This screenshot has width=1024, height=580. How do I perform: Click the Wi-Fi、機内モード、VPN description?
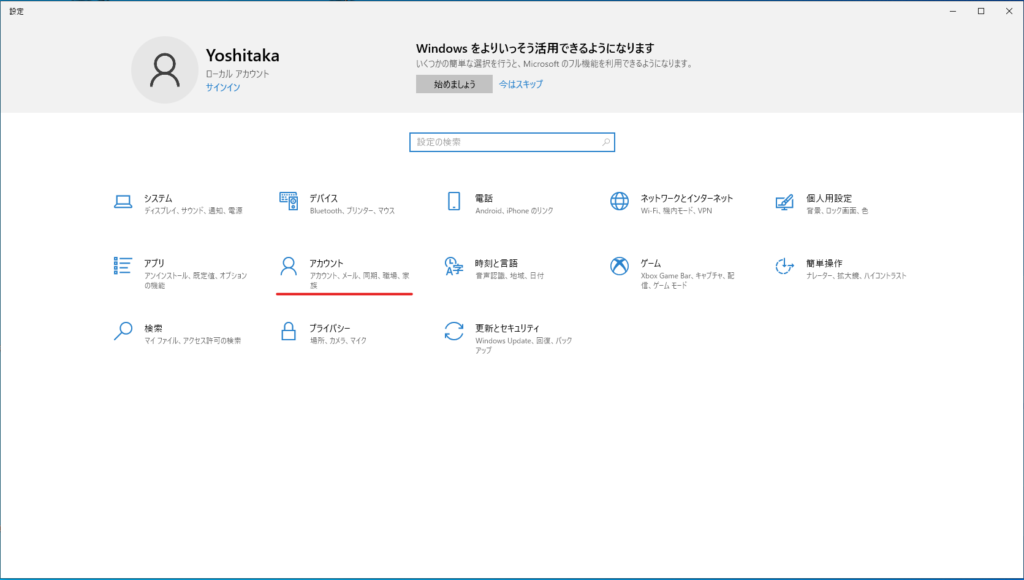[x=676, y=211]
